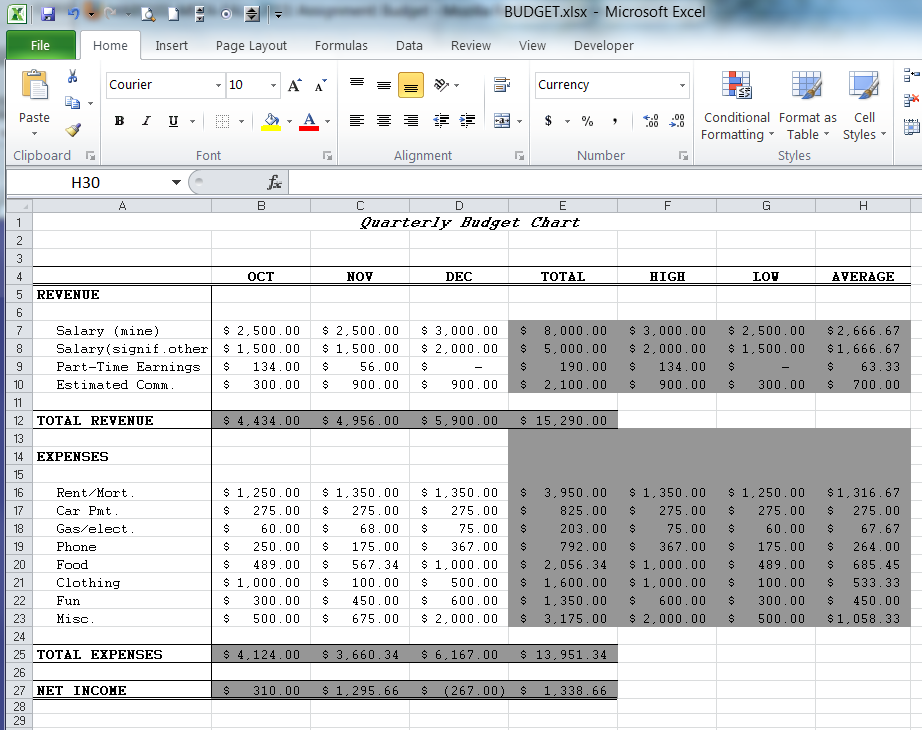The image size is (922, 730).
Task: Click Select All corner button
Action: click(19, 205)
